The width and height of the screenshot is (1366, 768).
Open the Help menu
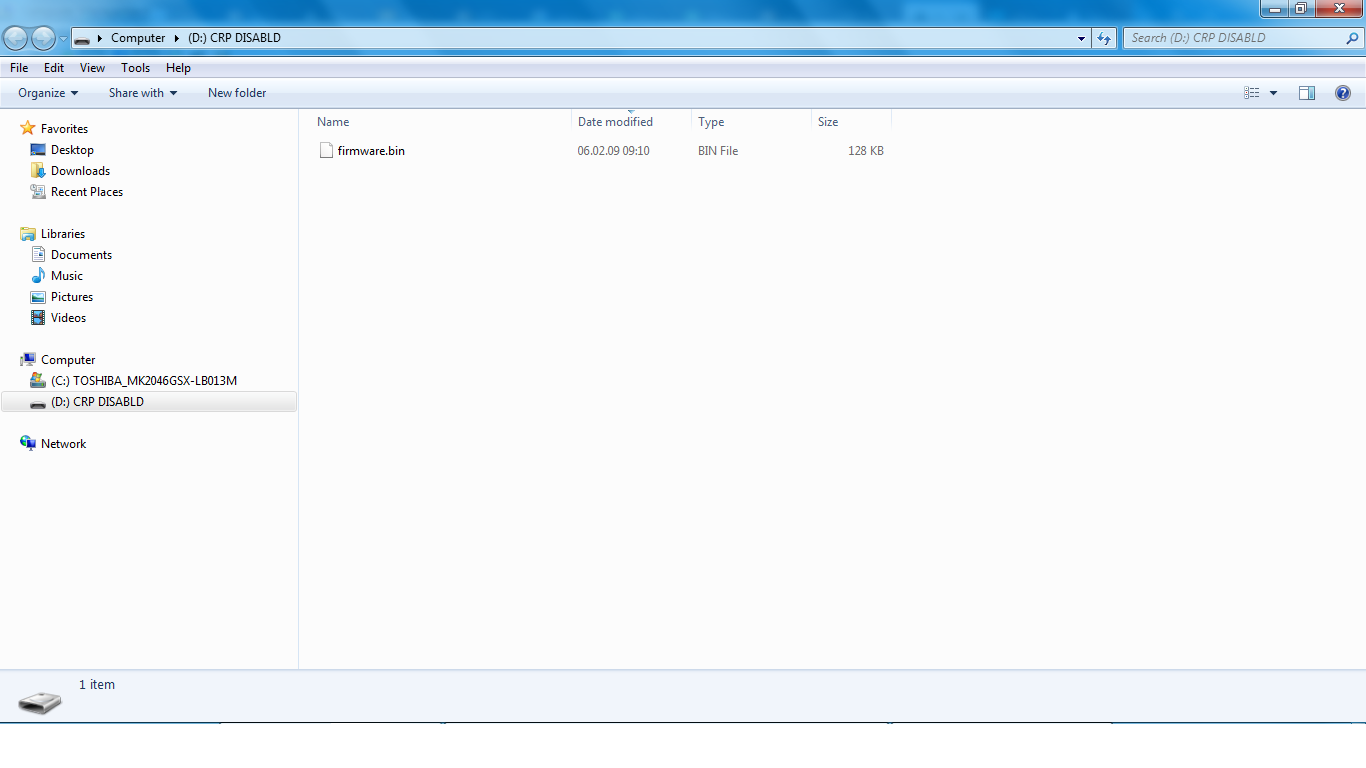178,68
